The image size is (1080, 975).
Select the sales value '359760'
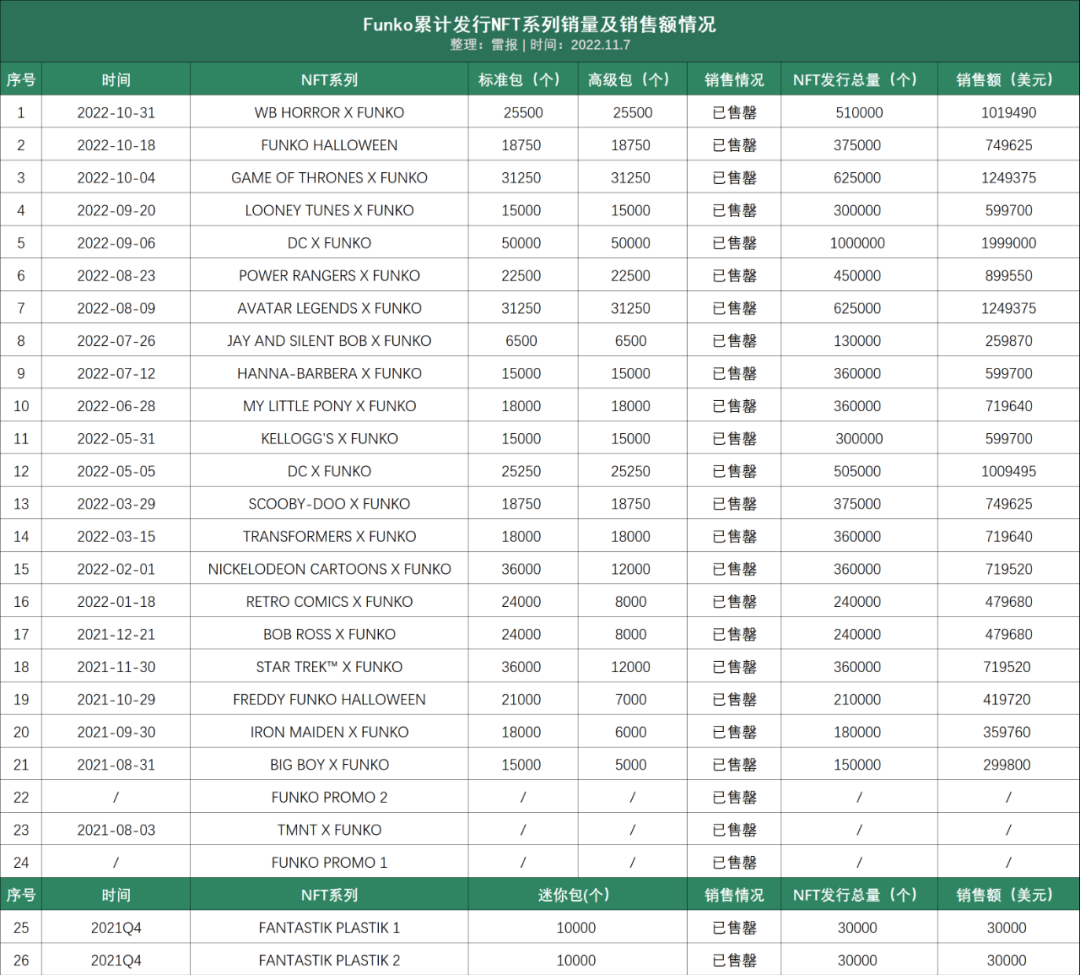point(1006,732)
